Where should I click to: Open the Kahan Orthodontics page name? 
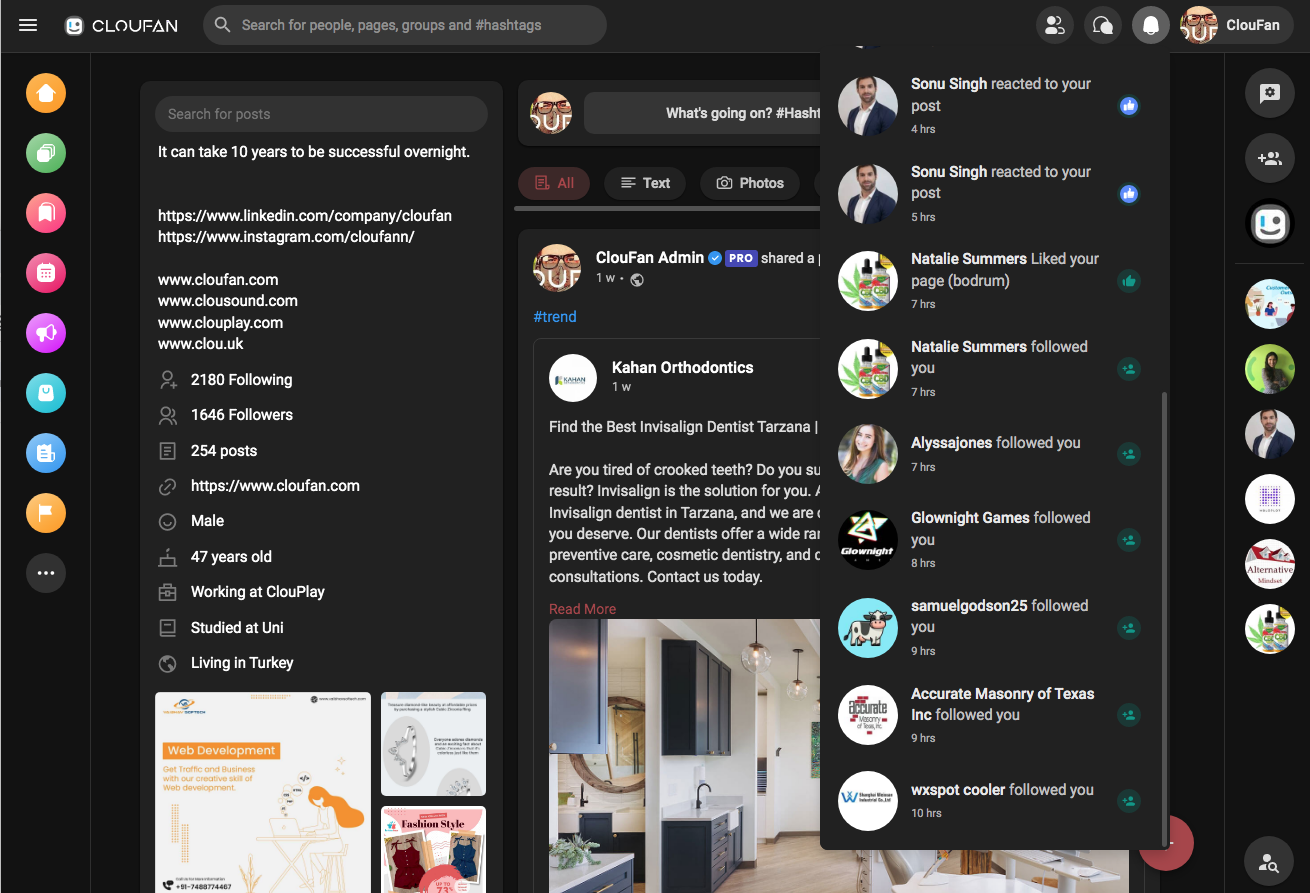click(683, 368)
